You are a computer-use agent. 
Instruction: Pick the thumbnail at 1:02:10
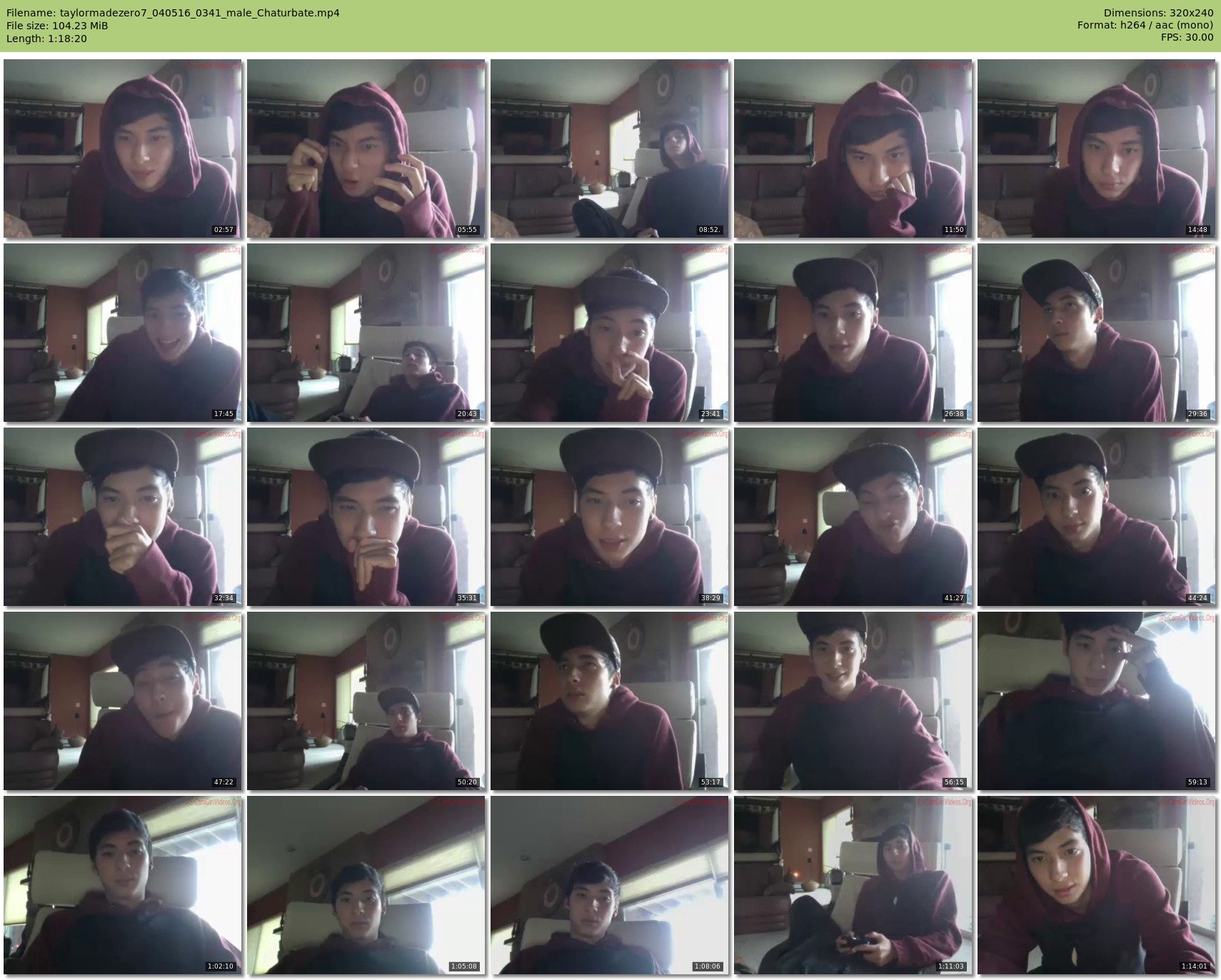[123, 885]
